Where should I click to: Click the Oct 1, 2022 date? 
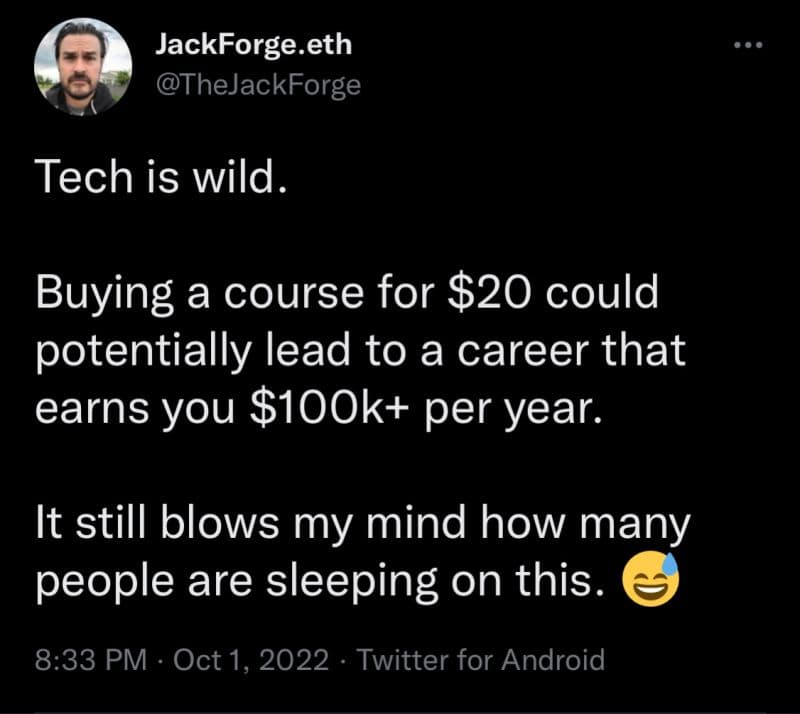tap(251, 659)
